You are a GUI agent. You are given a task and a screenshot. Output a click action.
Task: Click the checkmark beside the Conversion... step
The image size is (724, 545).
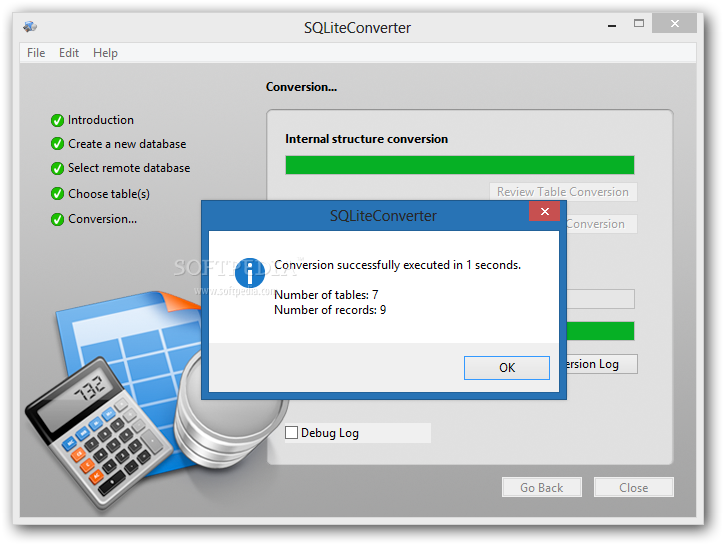(x=57, y=219)
